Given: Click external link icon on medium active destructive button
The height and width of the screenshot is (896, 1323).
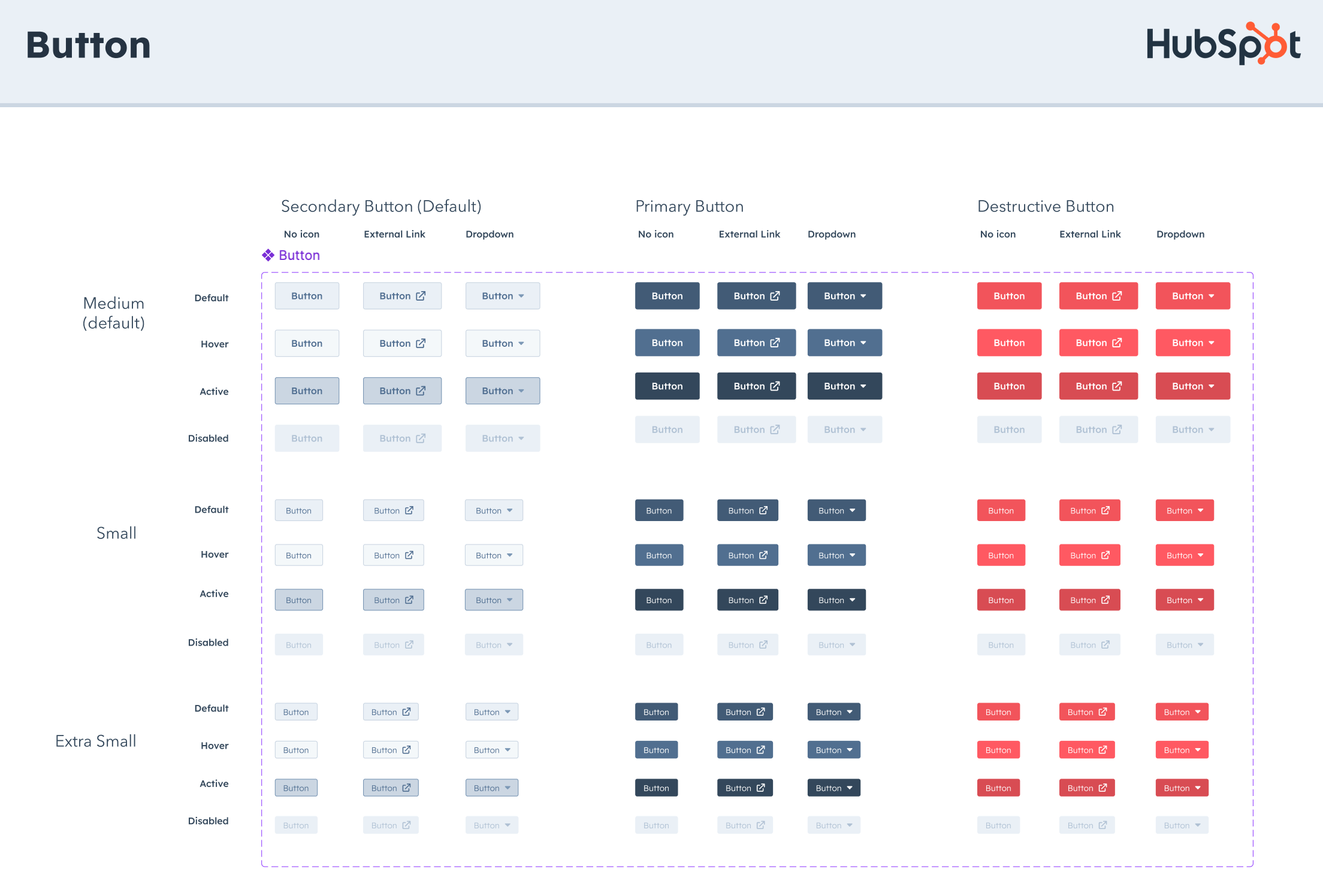Looking at the screenshot, I should (x=1117, y=386).
